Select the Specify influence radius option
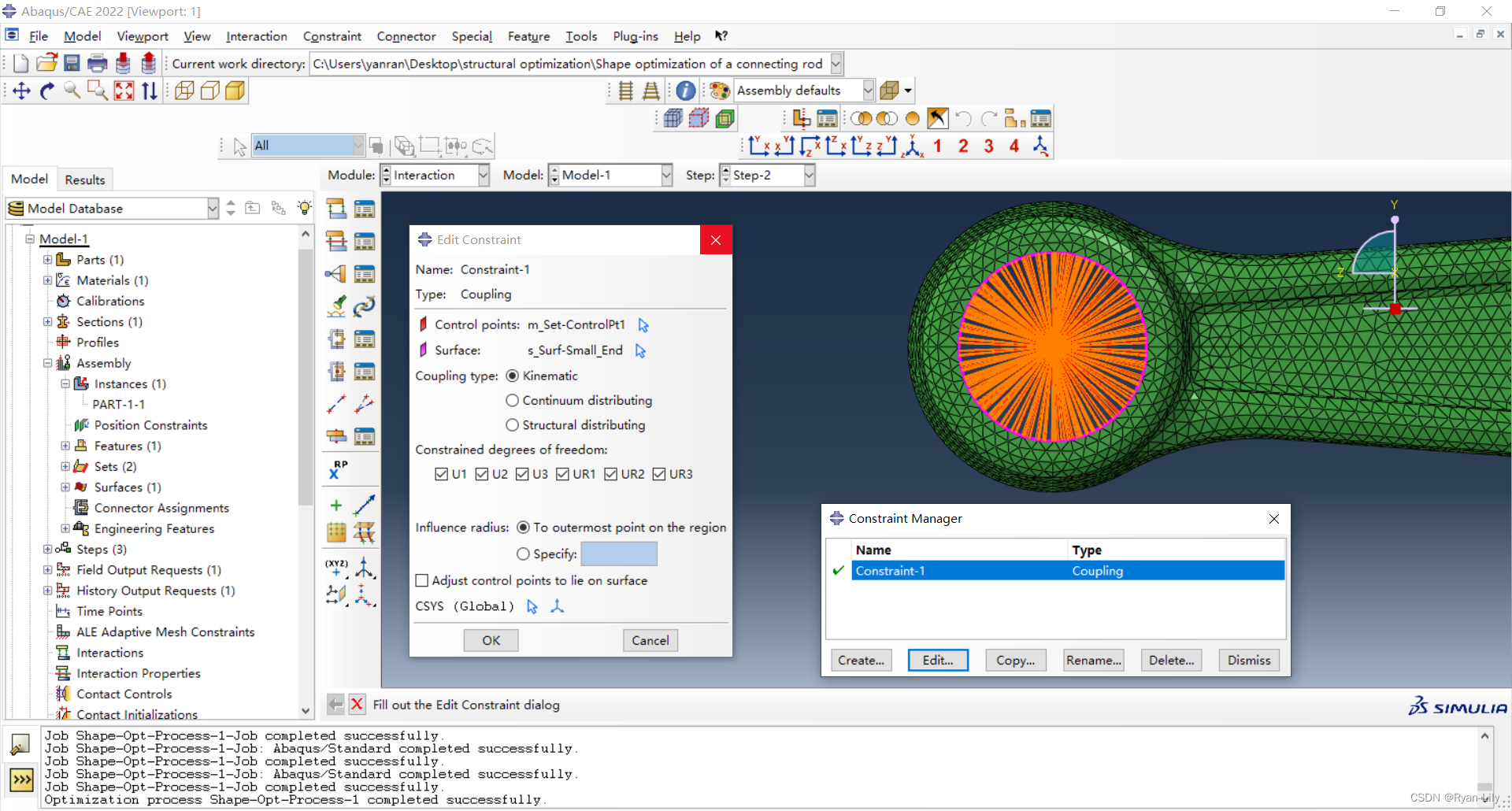This screenshot has height=811, width=1512. (524, 554)
